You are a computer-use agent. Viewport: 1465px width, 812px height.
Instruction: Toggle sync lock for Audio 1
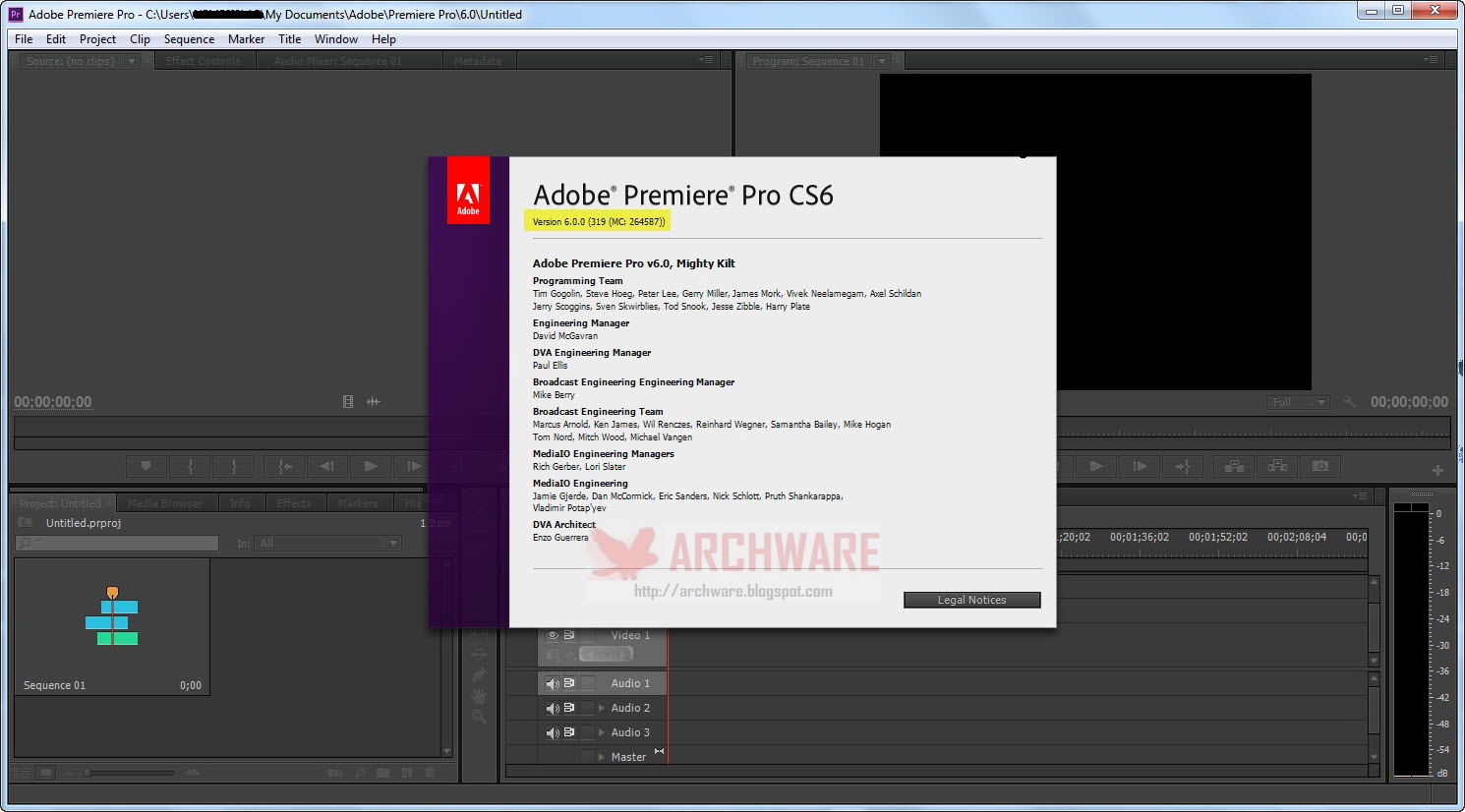tap(569, 683)
